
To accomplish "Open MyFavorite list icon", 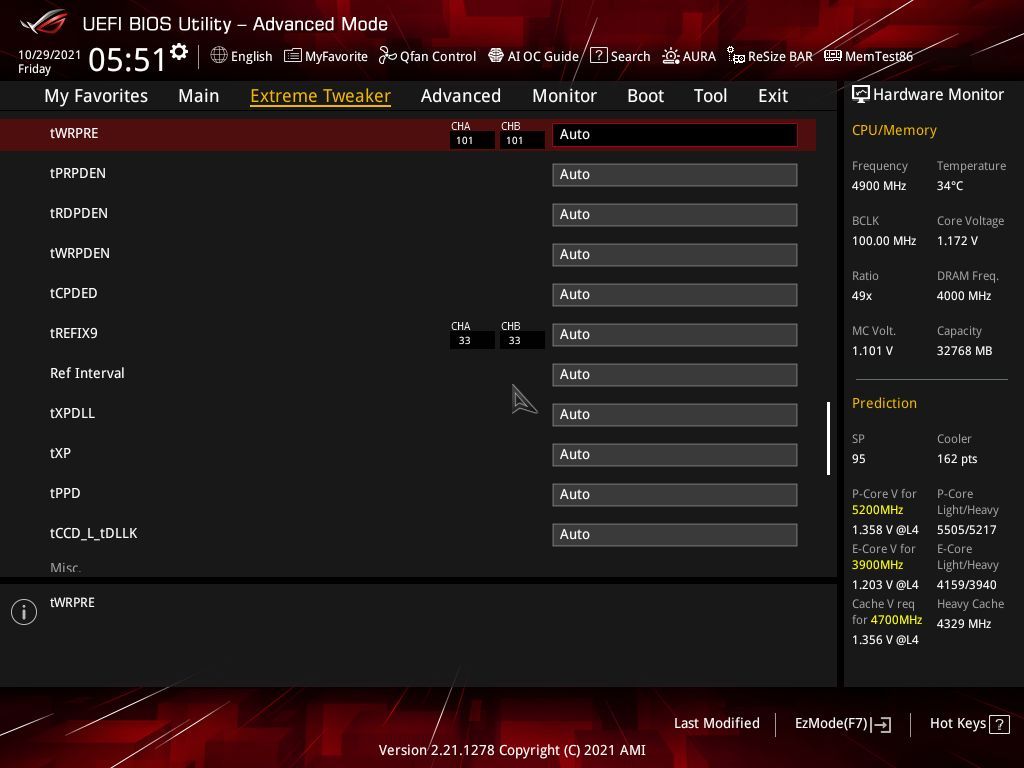I will coord(293,56).
